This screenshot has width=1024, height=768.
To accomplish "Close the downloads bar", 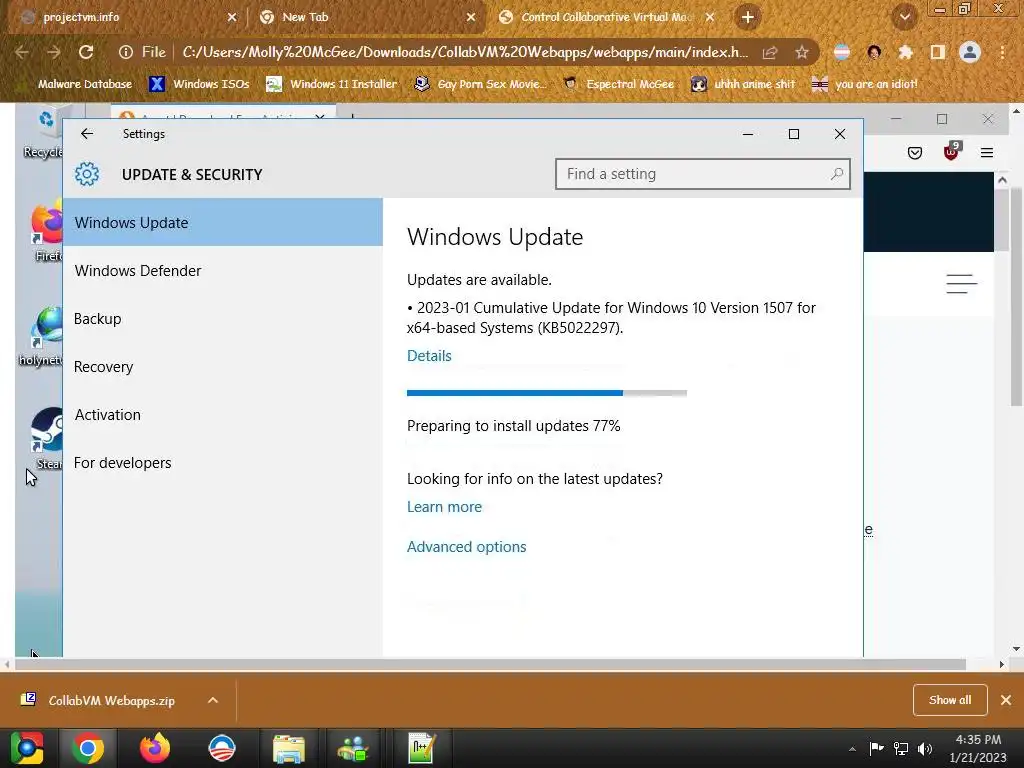I will tap(1006, 700).
